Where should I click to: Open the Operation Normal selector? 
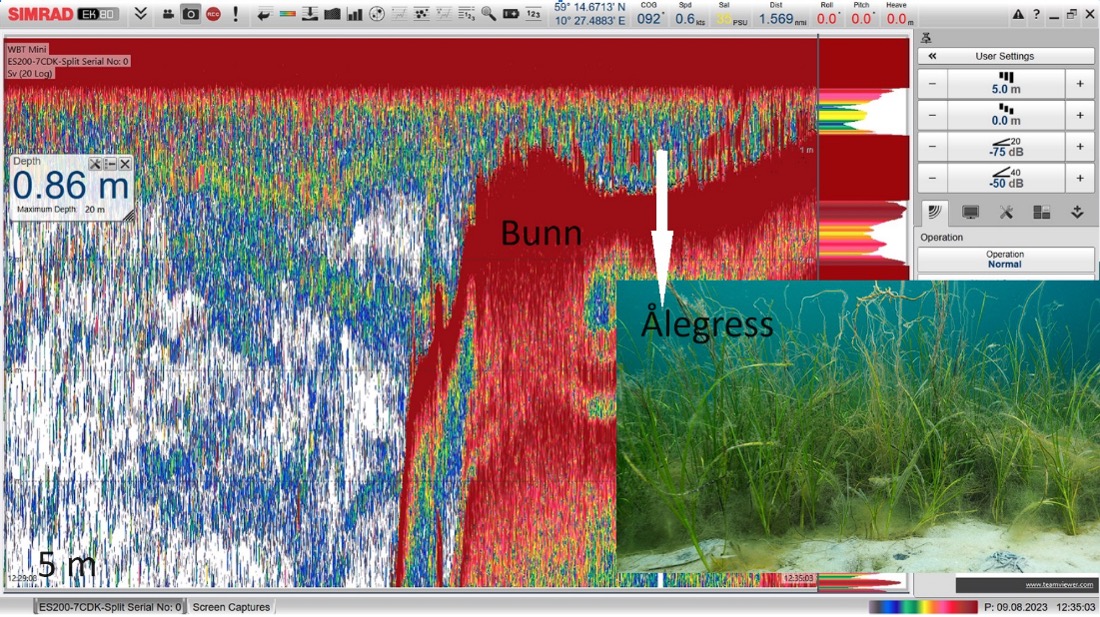1005,259
